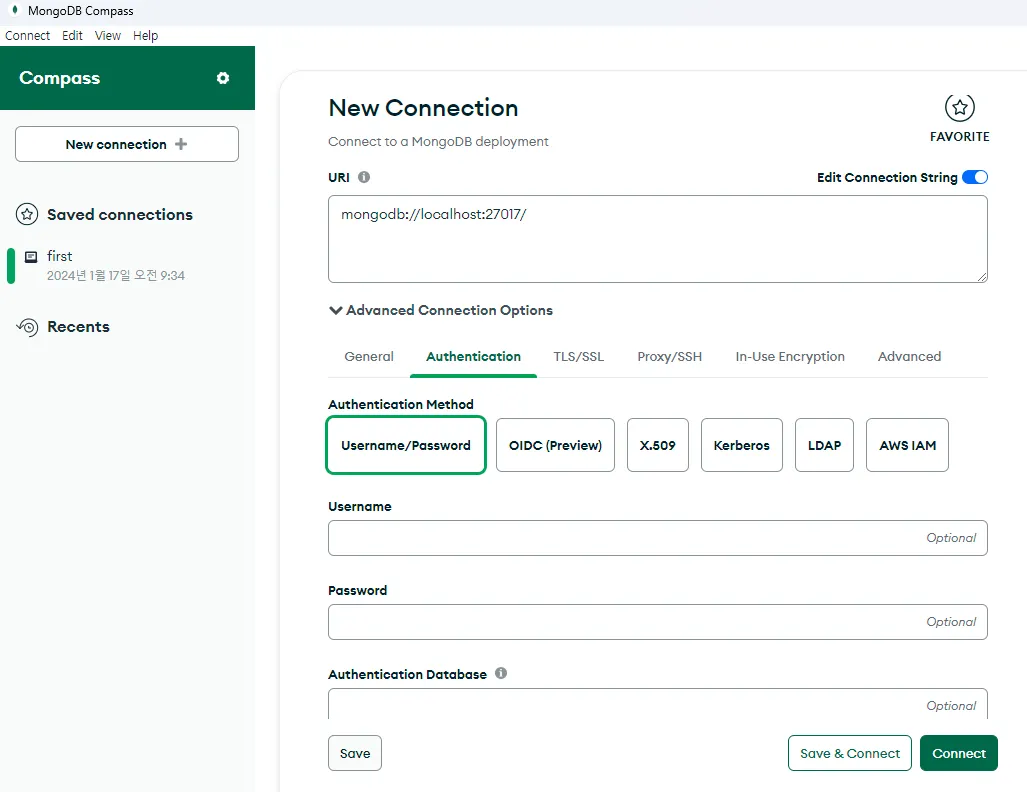Image resolution: width=1027 pixels, height=792 pixels.
Task: Choose the X.509 authentication method
Action: (658, 445)
